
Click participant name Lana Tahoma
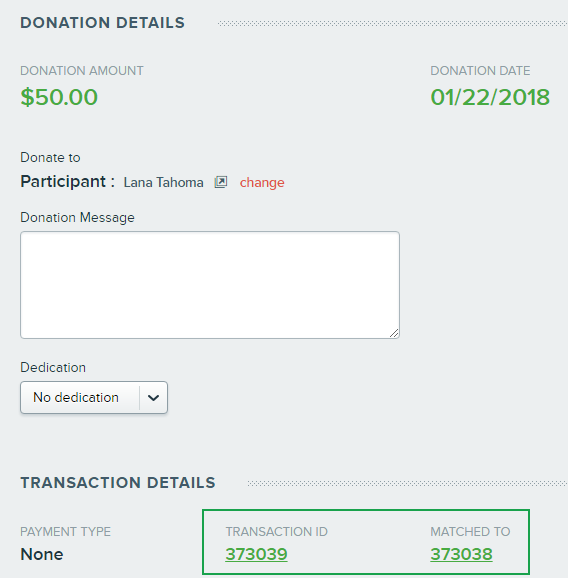pos(163,182)
